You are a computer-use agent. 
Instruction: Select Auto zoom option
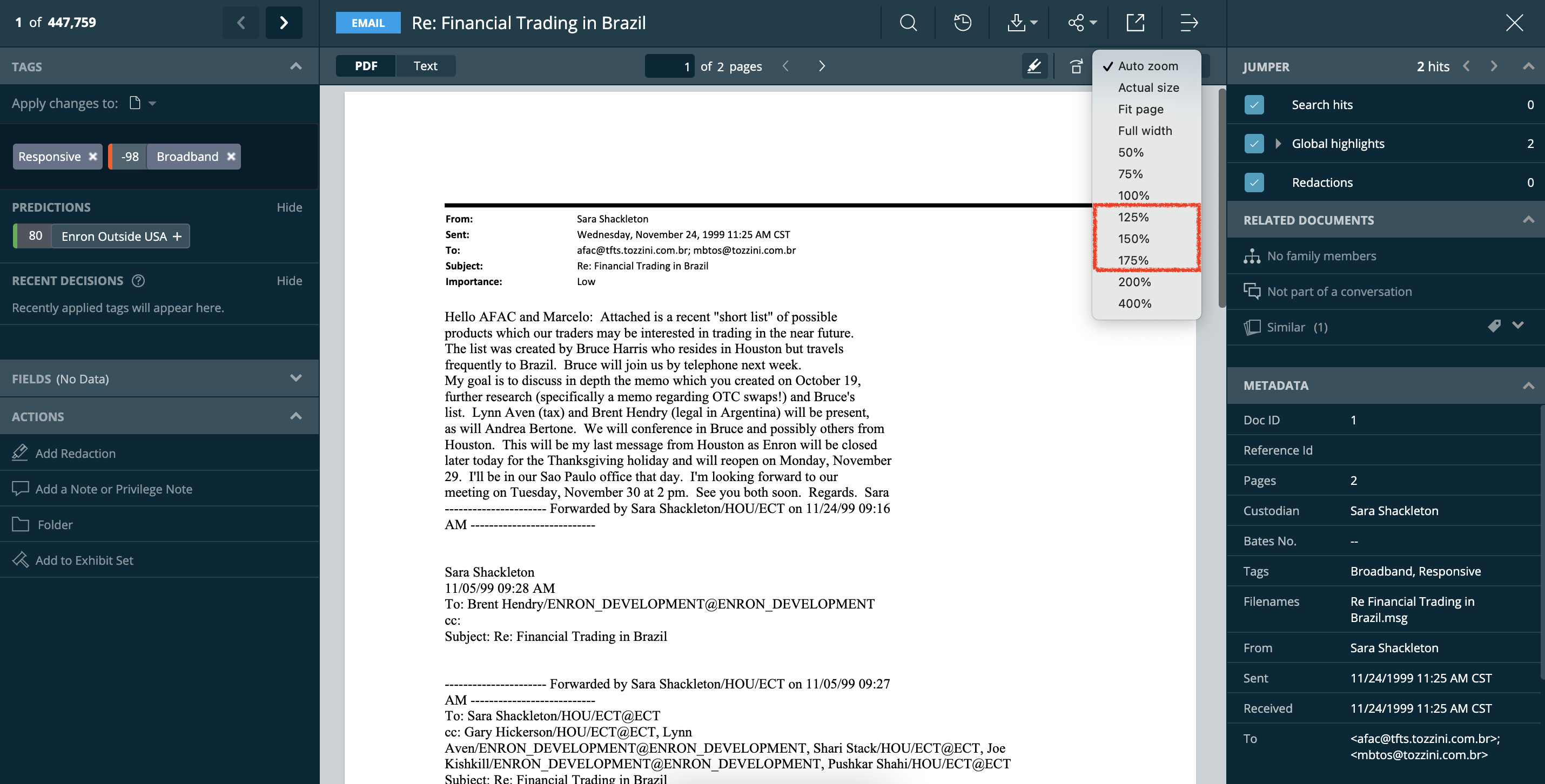coord(1147,66)
